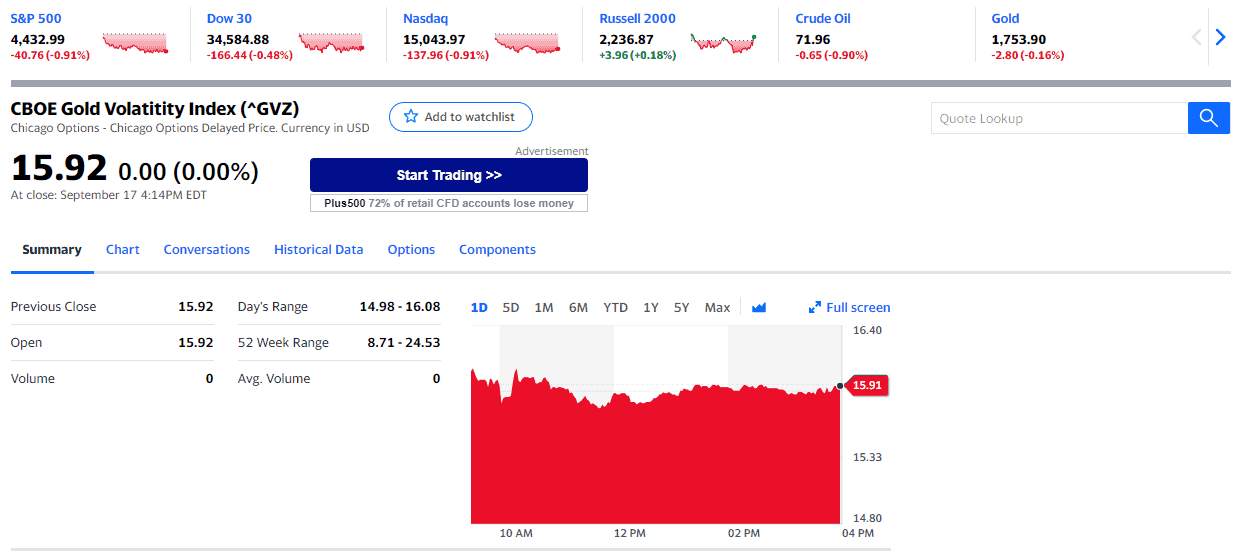Image resolution: width=1239 pixels, height=557 pixels.
Task: Click the chart type icon
Action: (759, 308)
